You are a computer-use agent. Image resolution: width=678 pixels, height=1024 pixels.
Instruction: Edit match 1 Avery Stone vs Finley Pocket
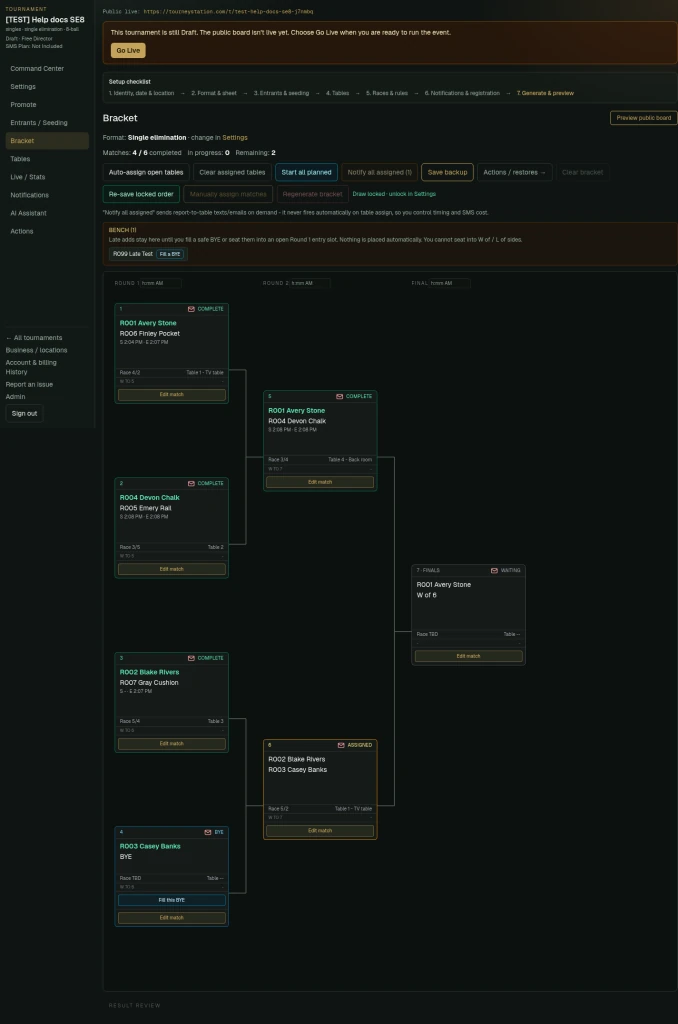pos(172,394)
